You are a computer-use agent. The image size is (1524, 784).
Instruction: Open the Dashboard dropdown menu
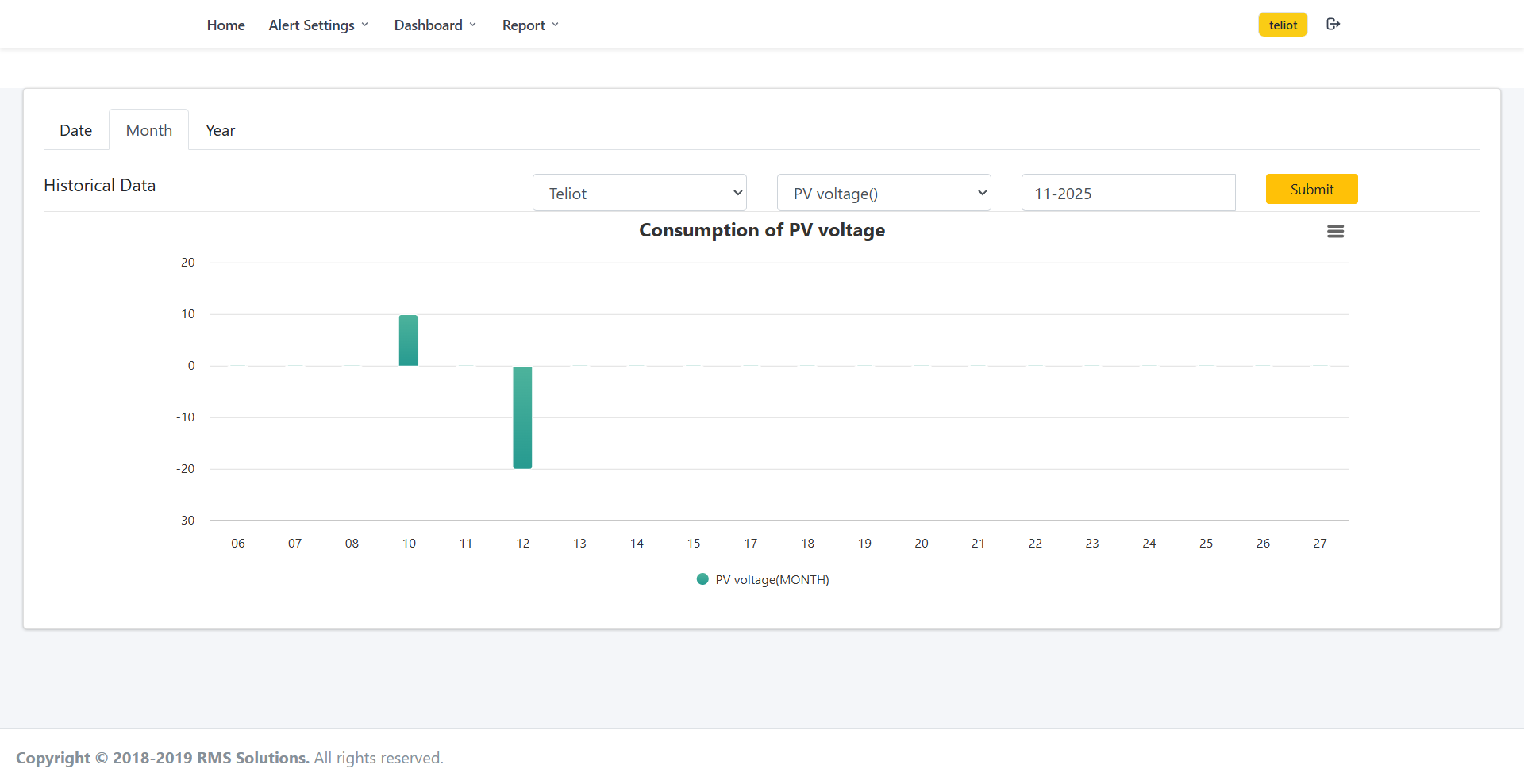435,25
